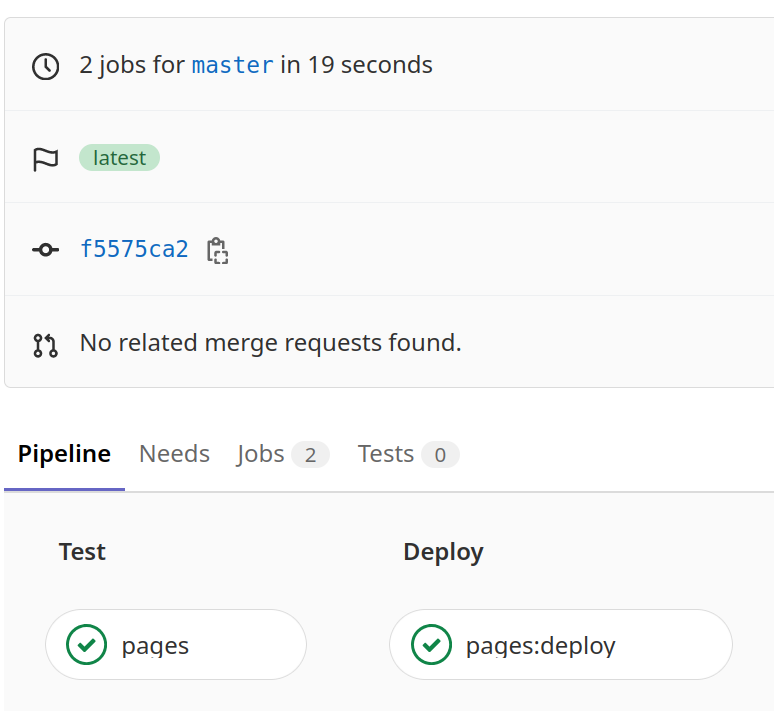
Task: Open commit f5575ca2 link
Action: click(x=134, y=249)
